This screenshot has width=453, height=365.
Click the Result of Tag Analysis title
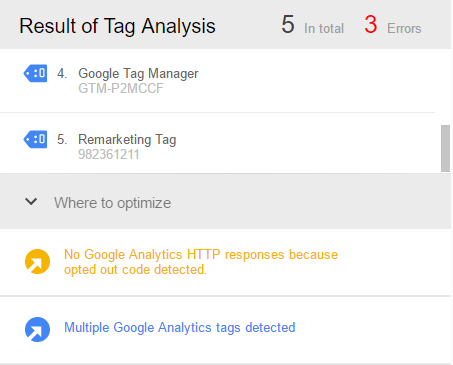(117, 26)
